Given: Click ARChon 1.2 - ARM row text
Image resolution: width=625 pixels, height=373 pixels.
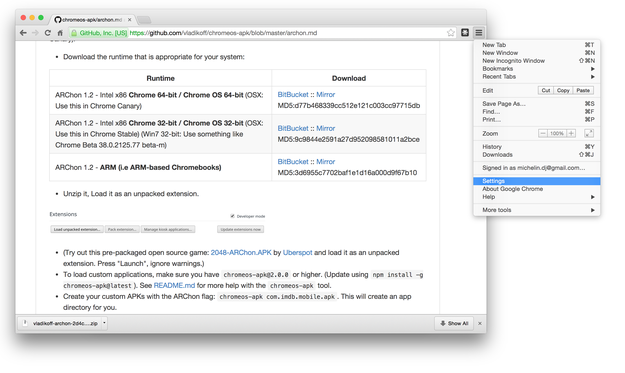Looking at the screenshot, I should tap(138, 167).
